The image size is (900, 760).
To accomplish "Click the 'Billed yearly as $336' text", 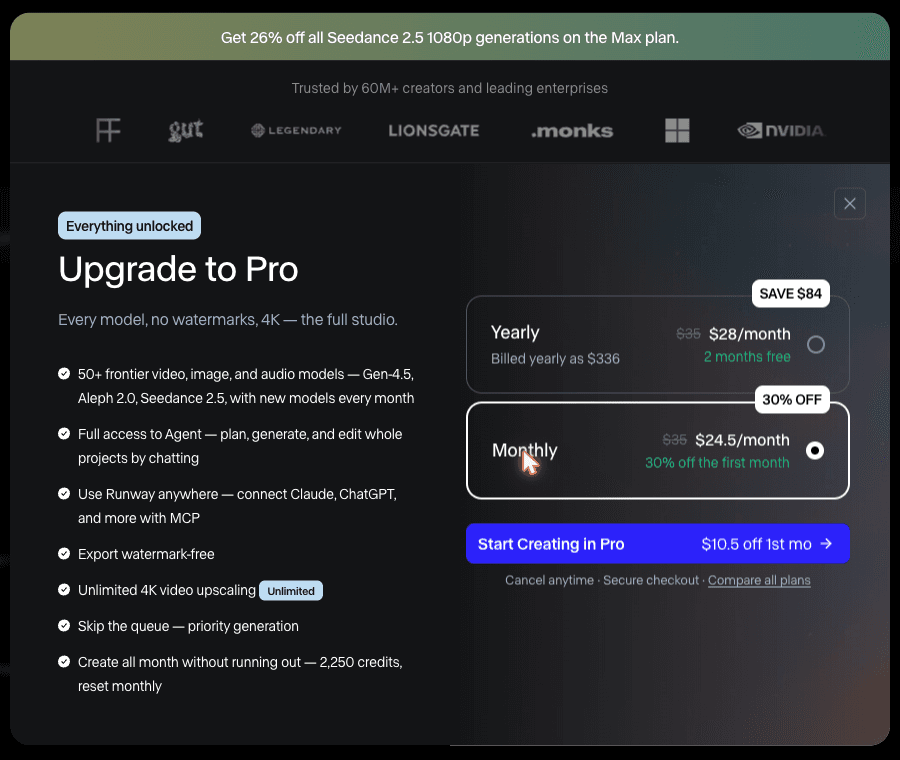I will click(x=555, y=359).
